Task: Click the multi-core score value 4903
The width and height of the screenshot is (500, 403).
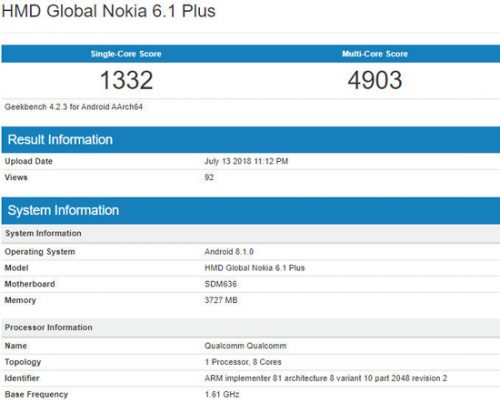Action: click(x=375, y=80)
